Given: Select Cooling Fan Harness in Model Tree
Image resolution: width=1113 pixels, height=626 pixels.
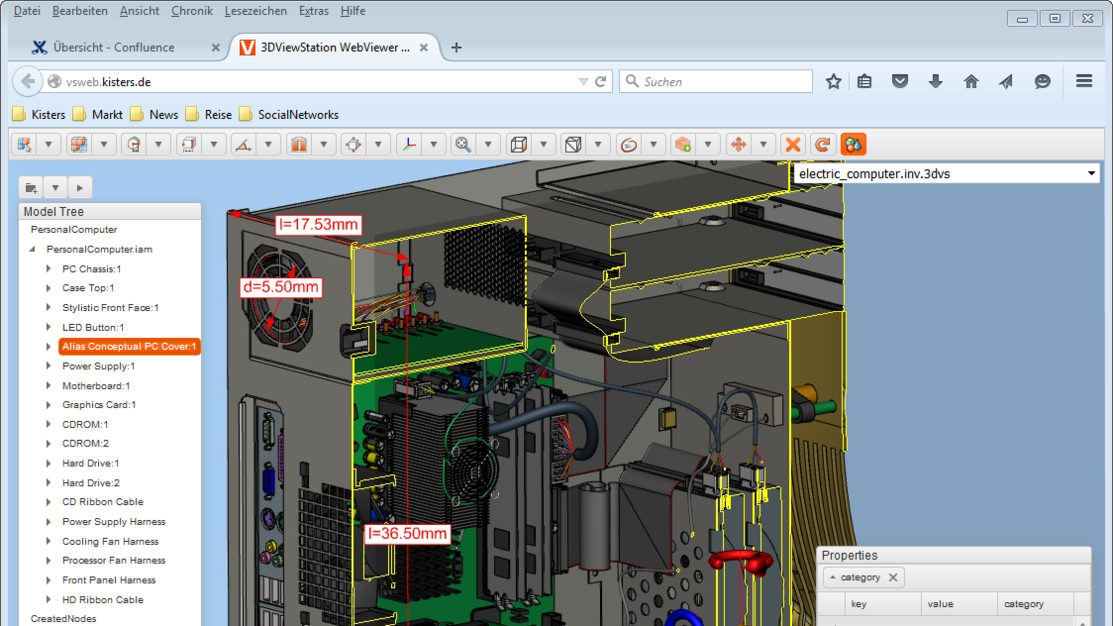Looking at the screenshot, I should [110, 542].
